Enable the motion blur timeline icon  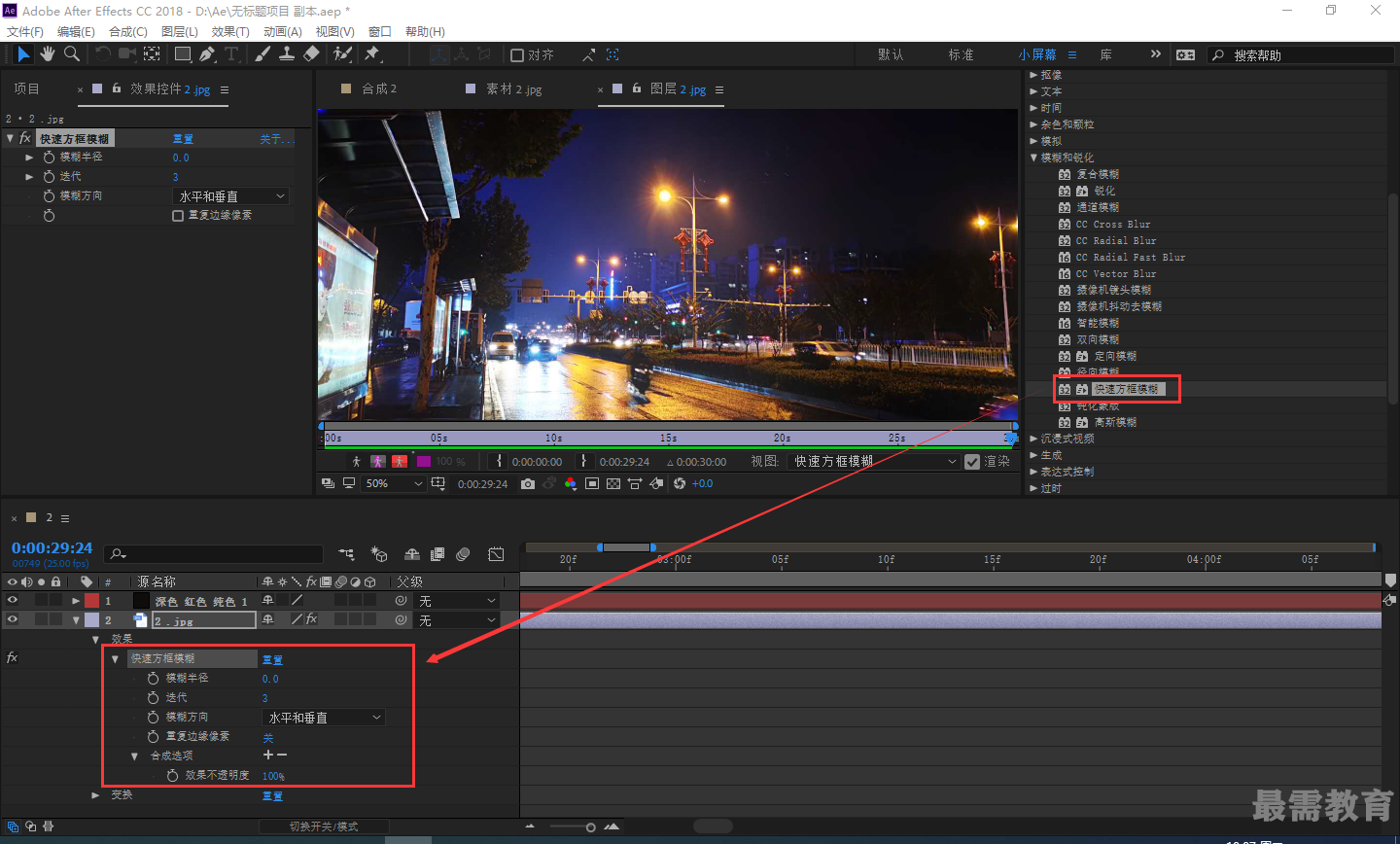click(x=464, y=554)
